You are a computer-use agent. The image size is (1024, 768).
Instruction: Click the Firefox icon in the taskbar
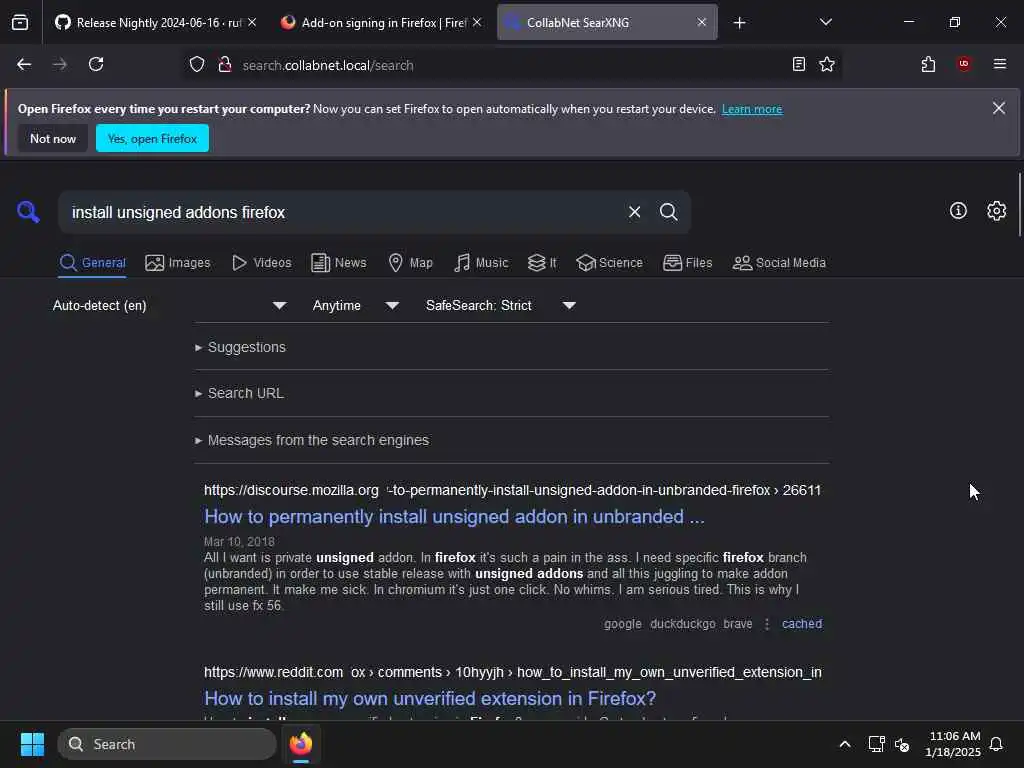301,744
